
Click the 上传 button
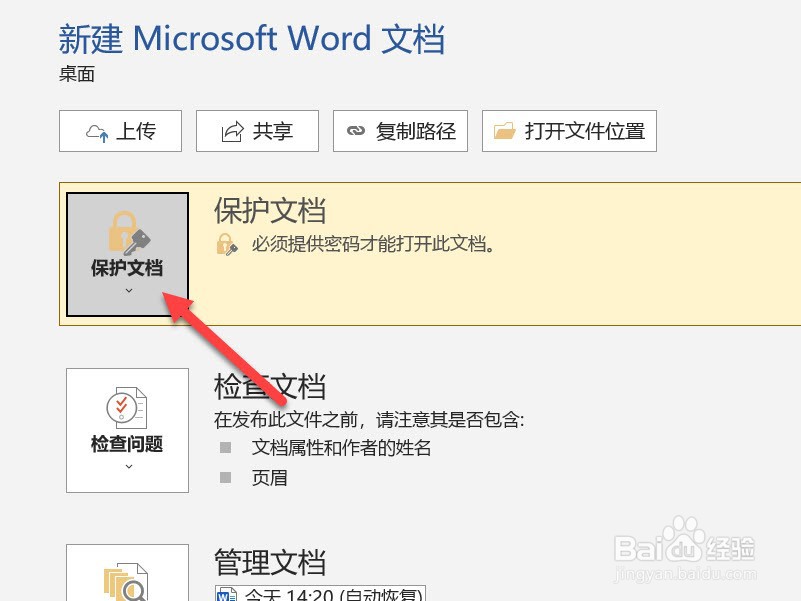(120, 130)
